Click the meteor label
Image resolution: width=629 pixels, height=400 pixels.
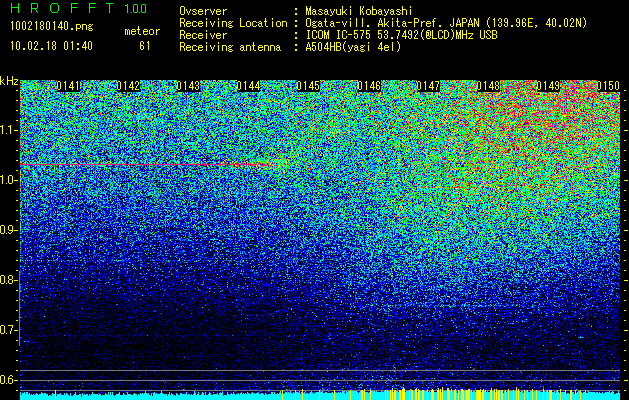[142, 31]
